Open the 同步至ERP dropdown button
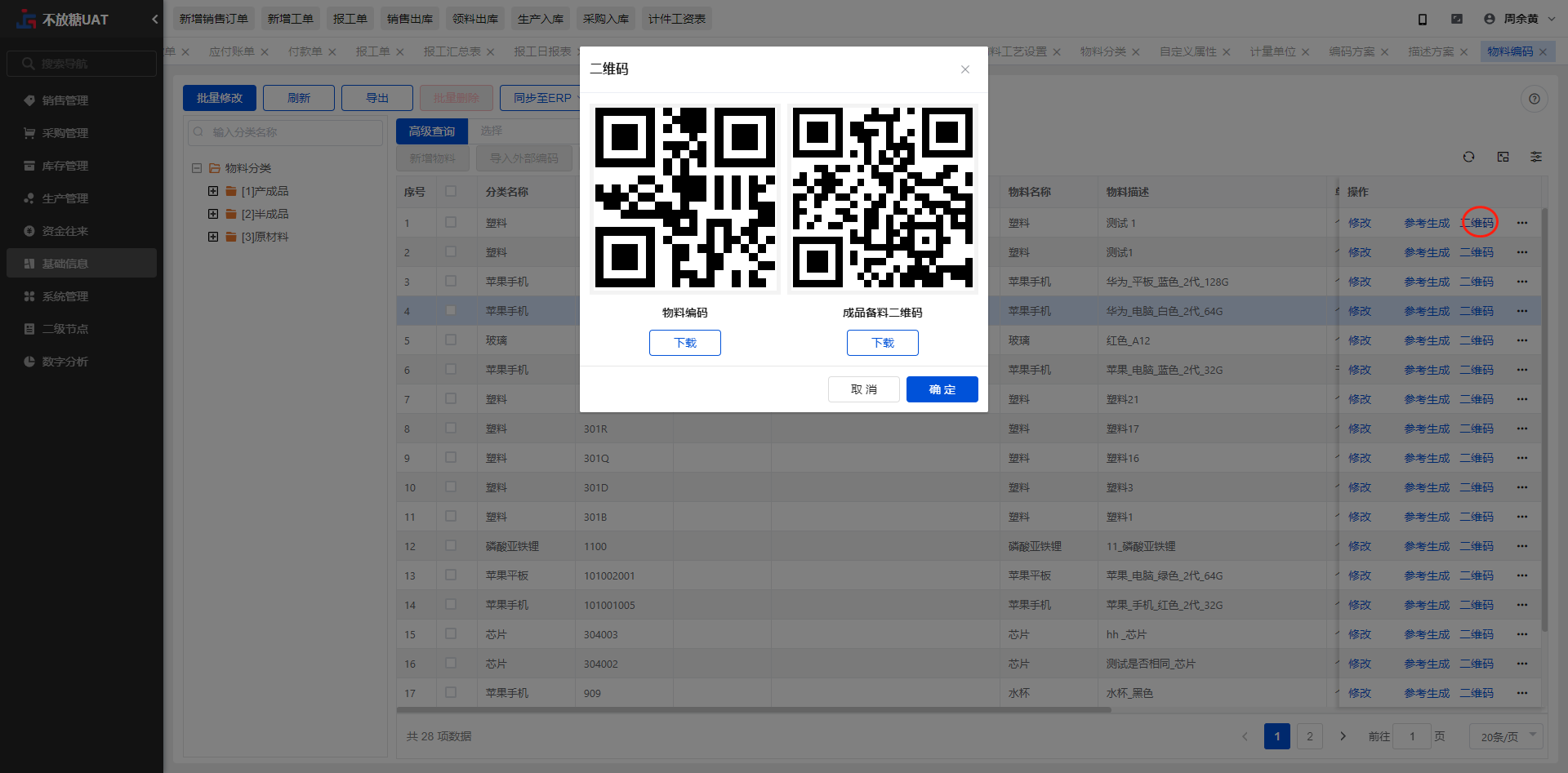 [541, 98]
